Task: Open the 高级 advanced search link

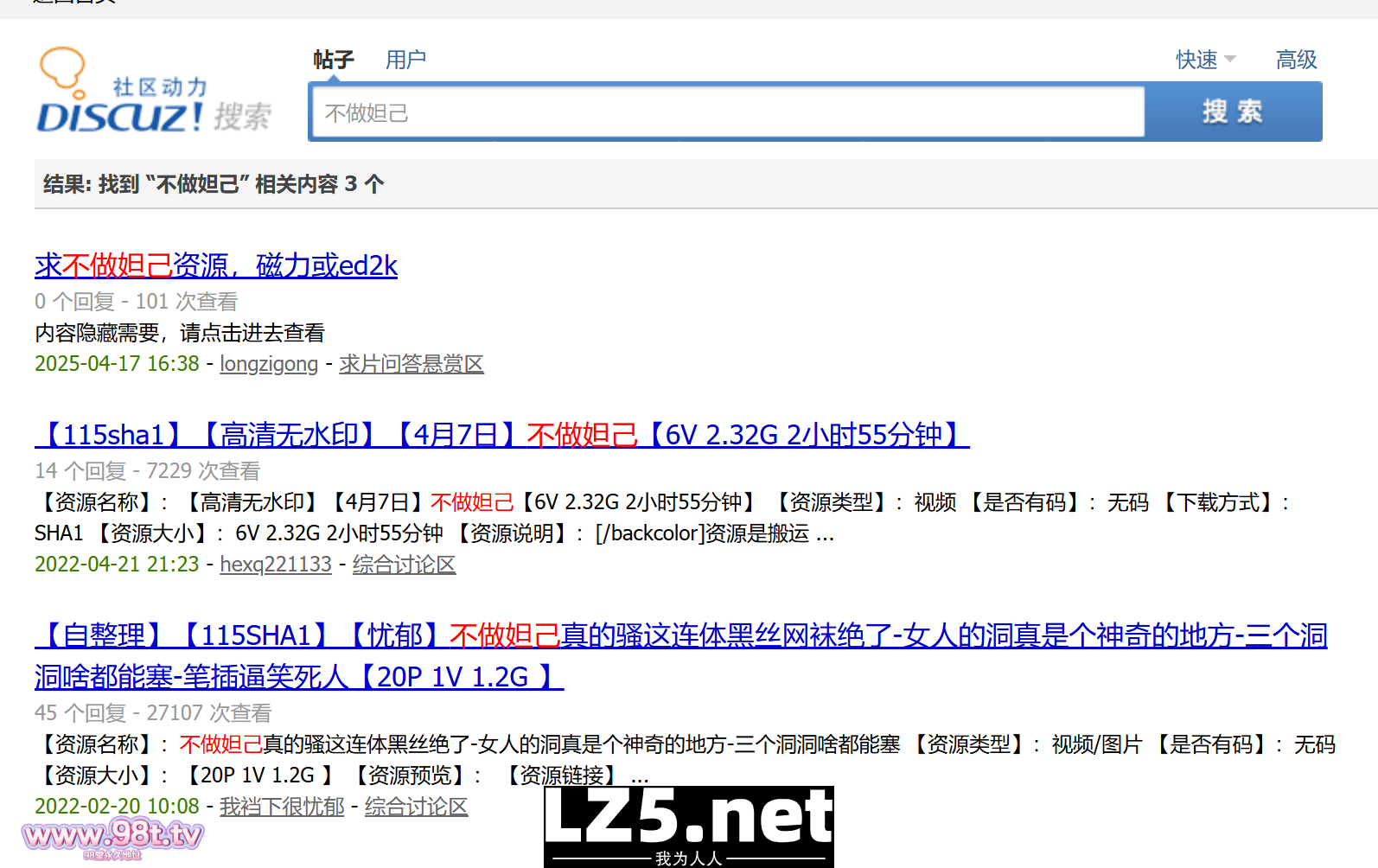Action: [x=1296, y=60]
